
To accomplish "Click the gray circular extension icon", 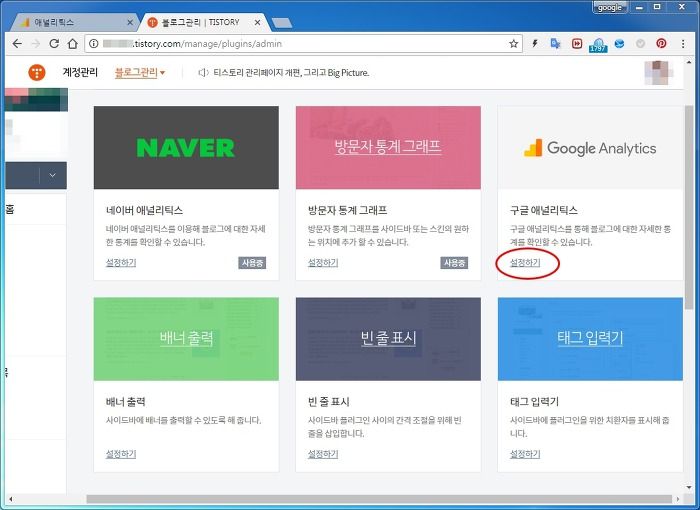I will coord(640,43).
